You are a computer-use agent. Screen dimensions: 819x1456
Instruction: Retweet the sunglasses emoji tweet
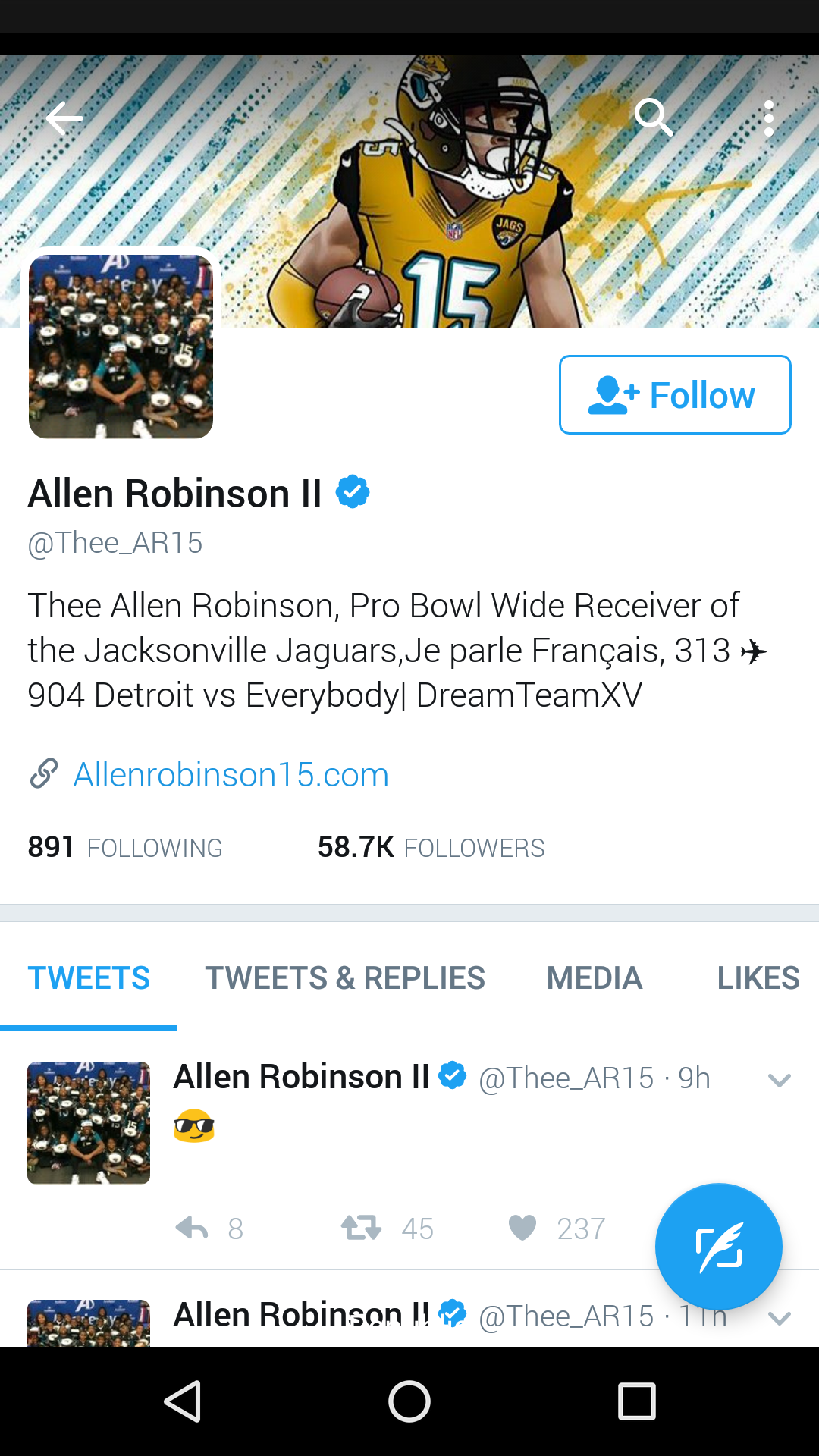[x=361, y=1228]
